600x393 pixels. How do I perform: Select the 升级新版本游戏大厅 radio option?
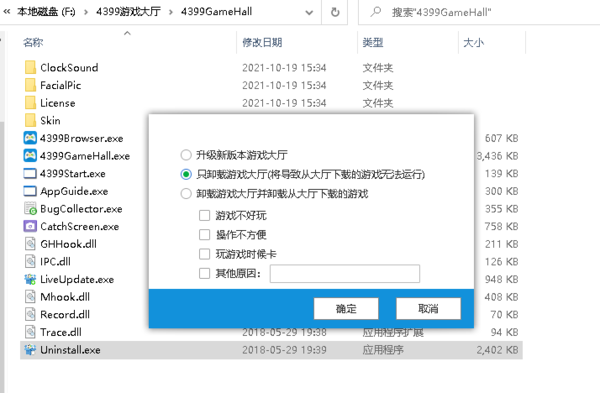(186, 155)
